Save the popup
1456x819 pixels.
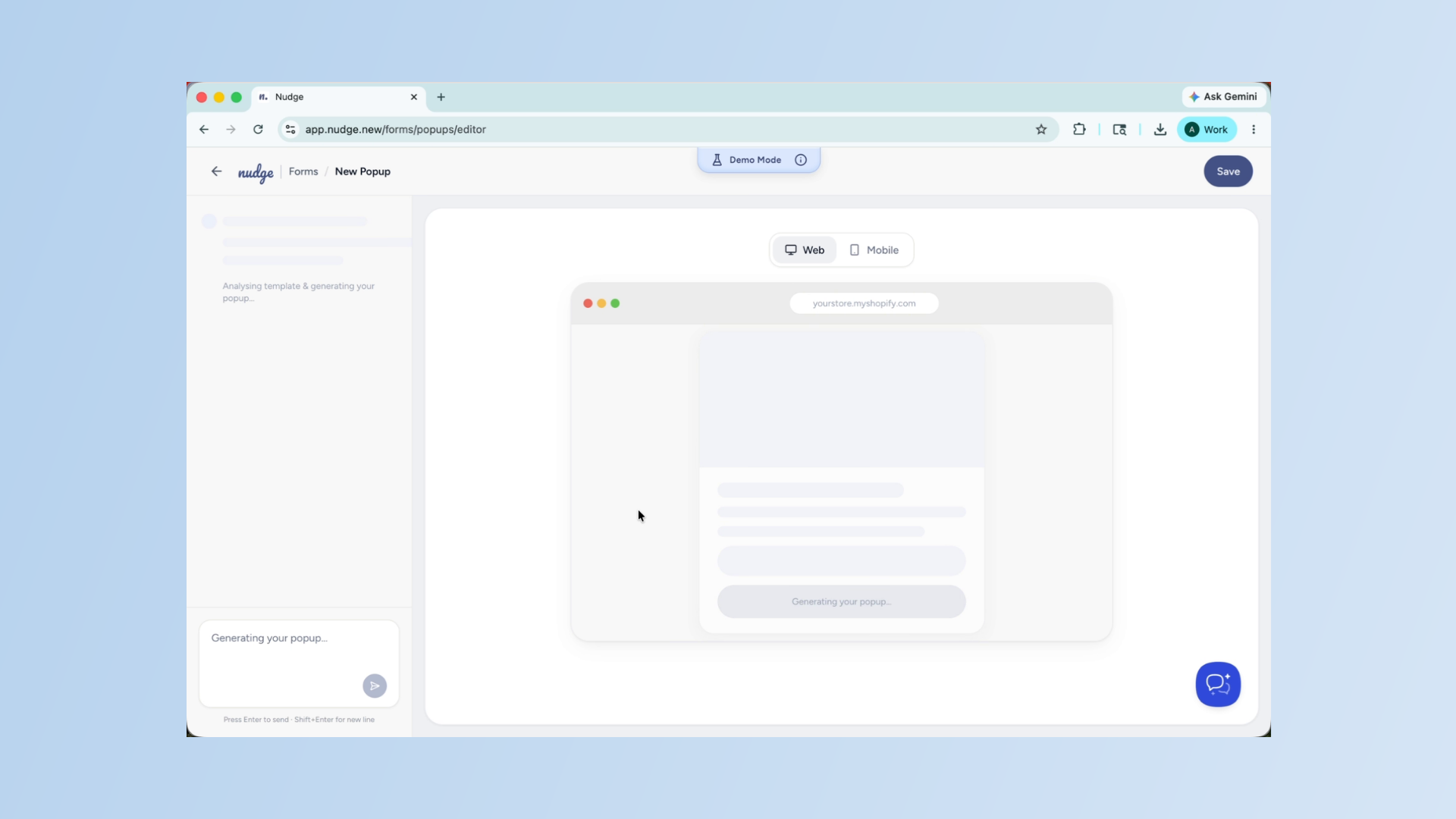pyautogui.click(x=1228, y=171)
